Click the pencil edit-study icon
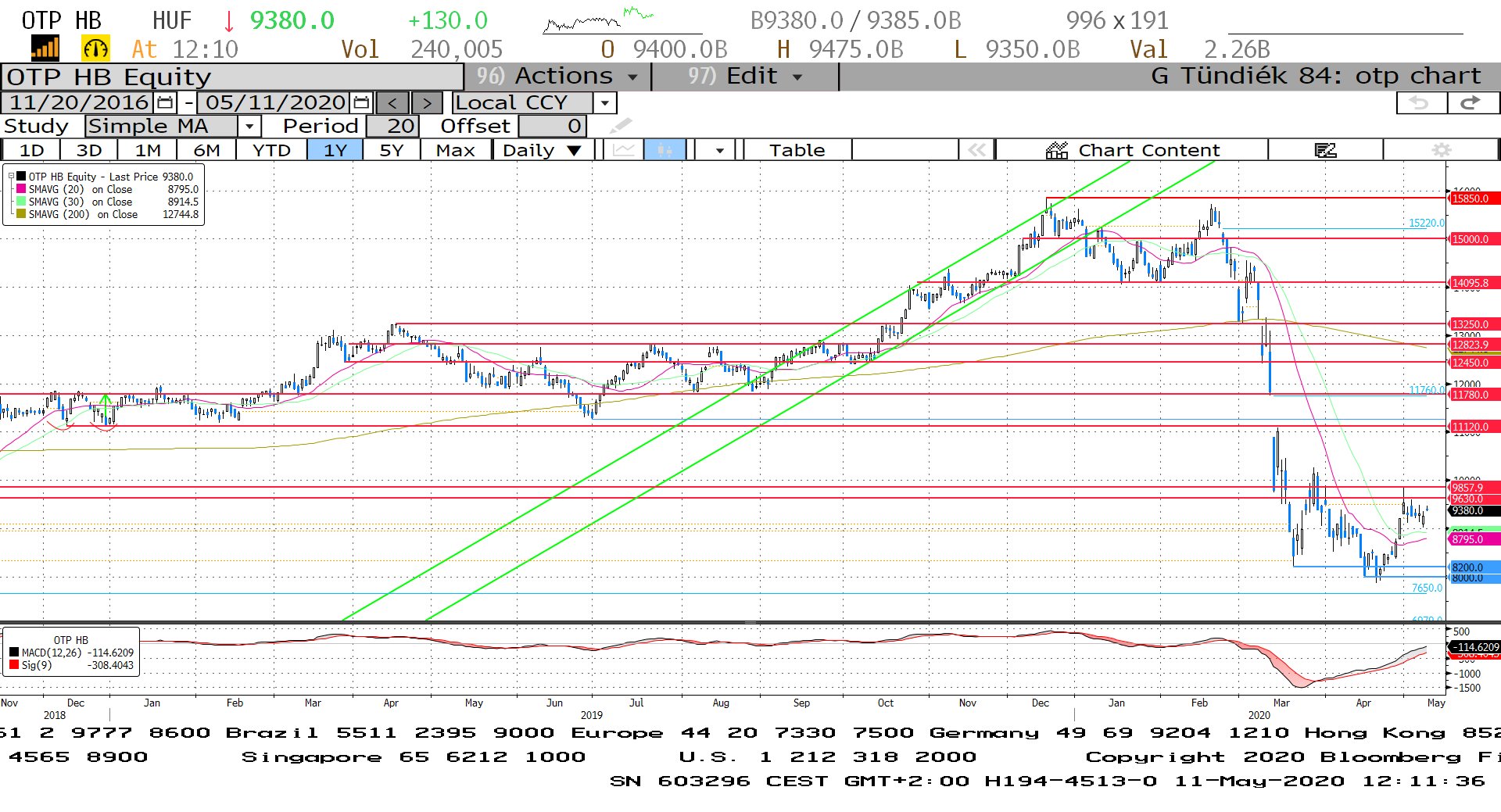The height and width of the screenshot is (812, 1501). (620, 126)
